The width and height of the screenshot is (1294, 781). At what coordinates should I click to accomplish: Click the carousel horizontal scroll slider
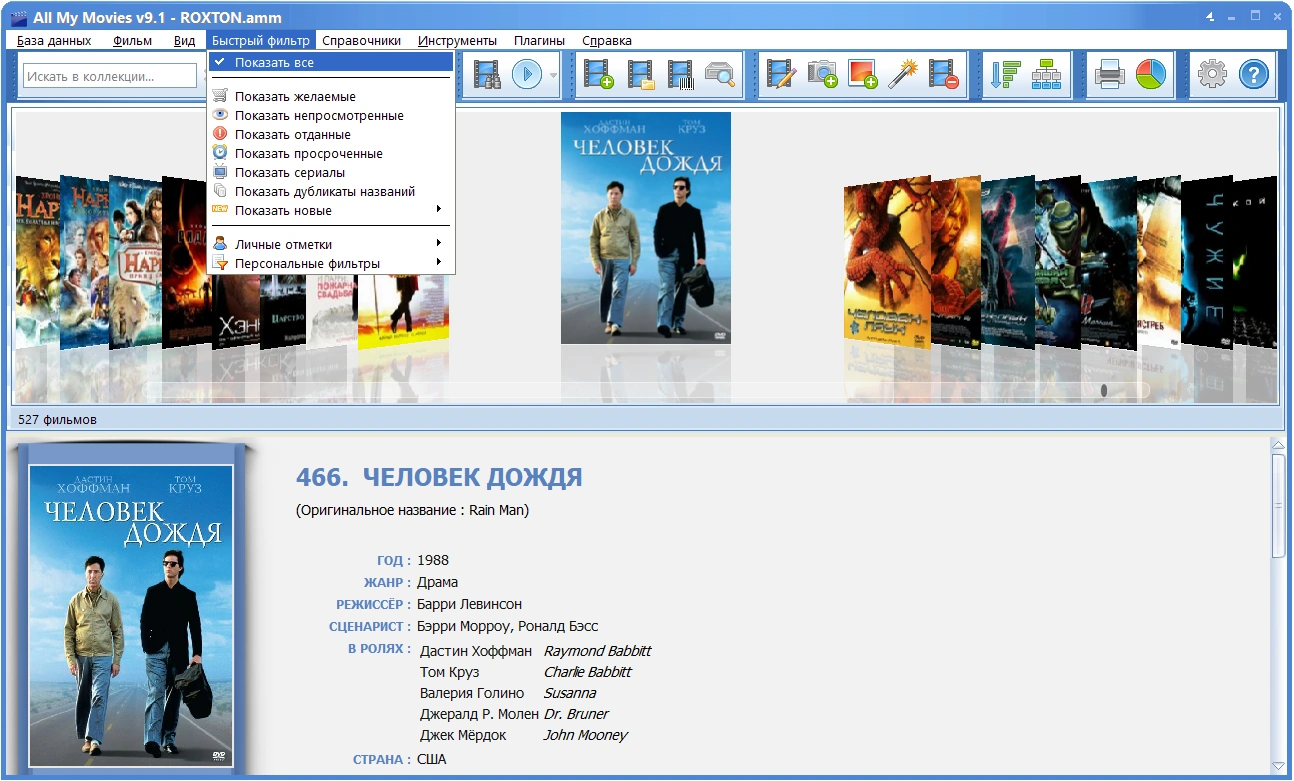tap(1104, 390)
